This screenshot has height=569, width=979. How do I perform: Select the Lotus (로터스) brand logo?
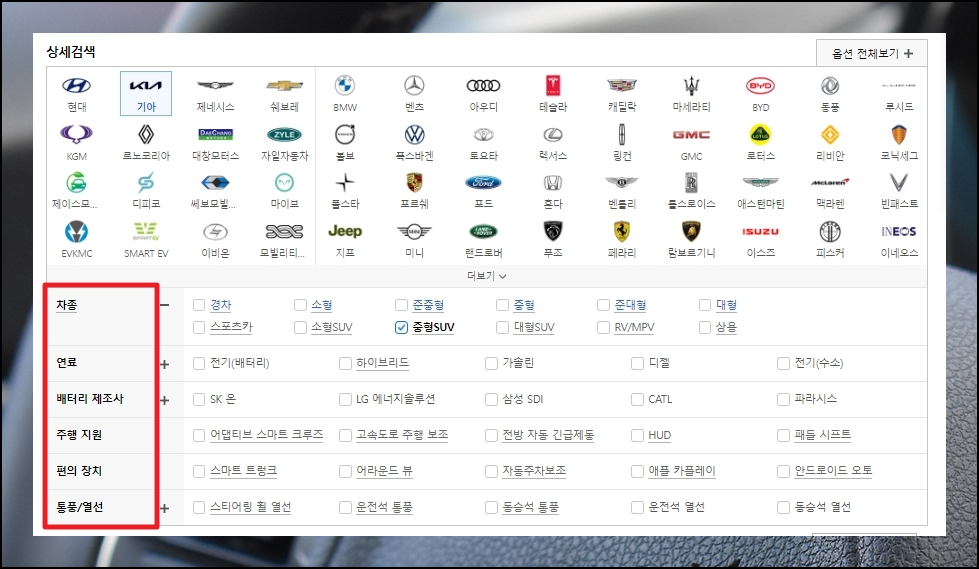pyautogui.click(x=760, y=134)
